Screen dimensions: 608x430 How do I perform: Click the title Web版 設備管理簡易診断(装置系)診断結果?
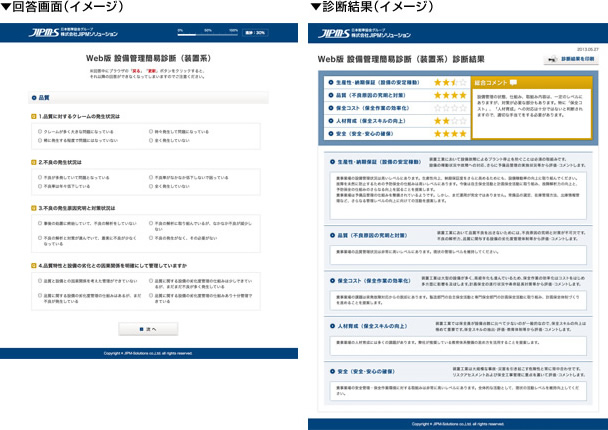click(x=401, y=59)
